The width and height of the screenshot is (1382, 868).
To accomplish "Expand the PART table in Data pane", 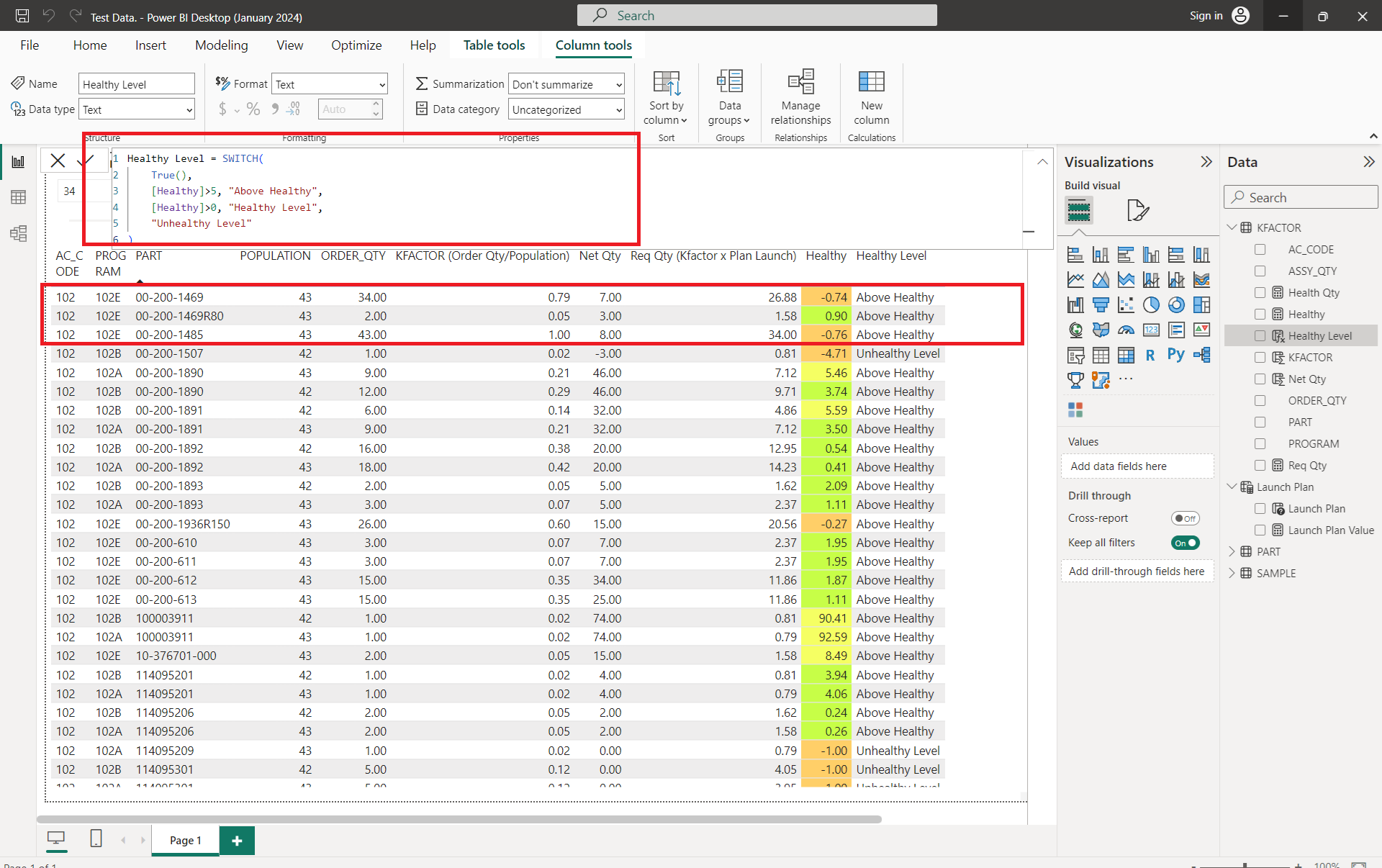I will (x=1232, y=552).
